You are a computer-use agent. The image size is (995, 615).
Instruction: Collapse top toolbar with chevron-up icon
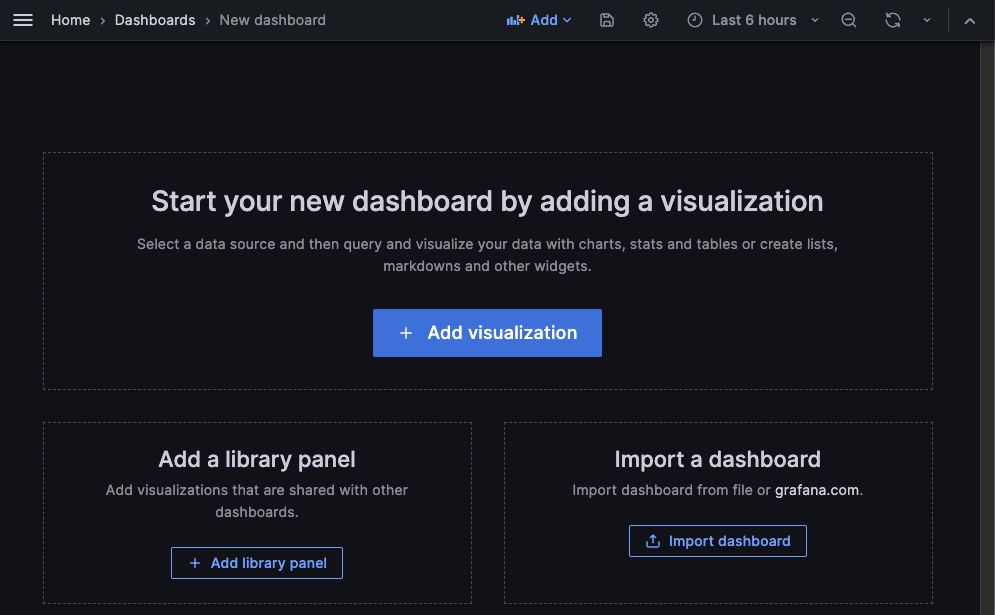[970, 20]
